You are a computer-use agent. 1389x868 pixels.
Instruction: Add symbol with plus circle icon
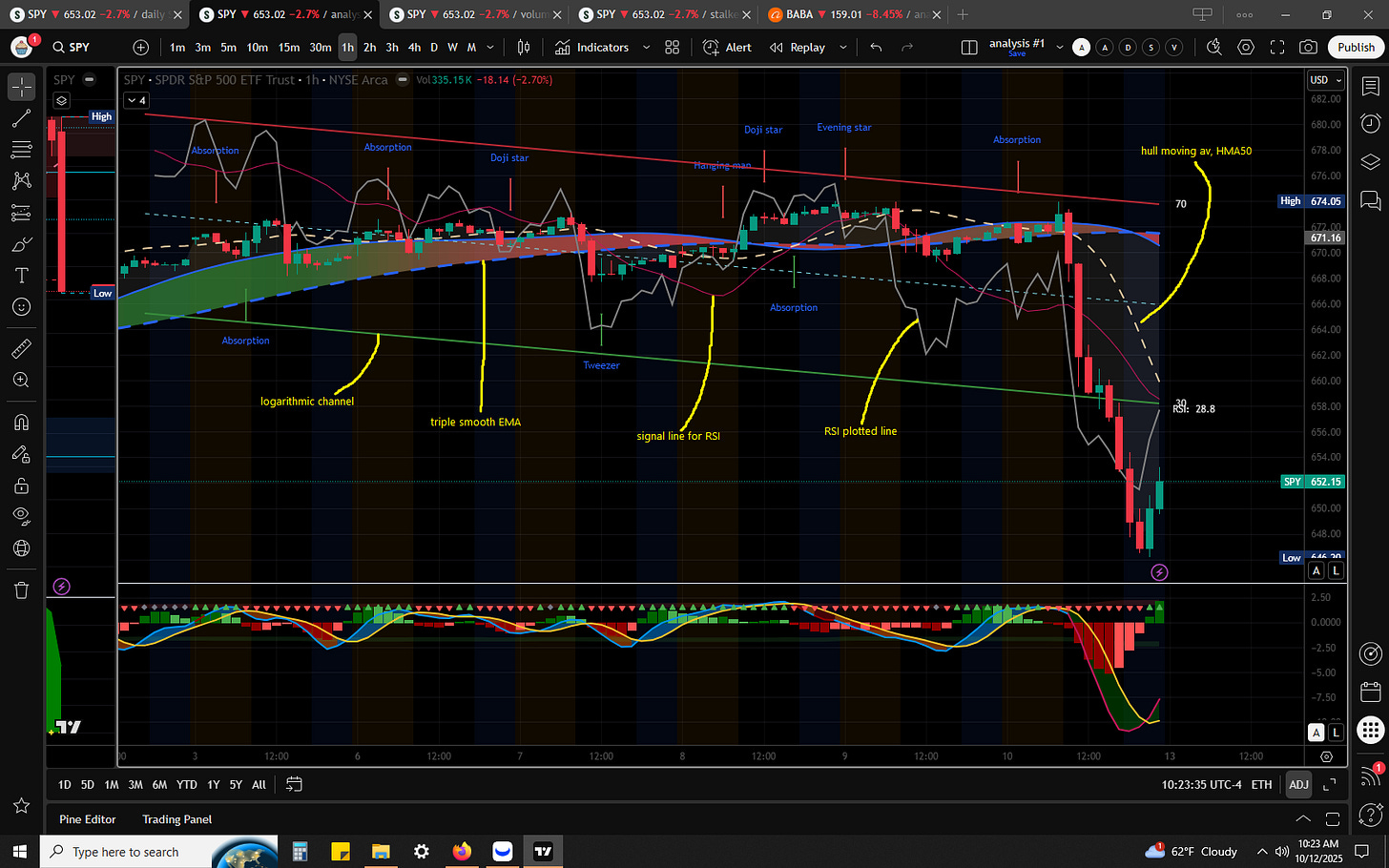pyautogui.click(x=141, y=47)
